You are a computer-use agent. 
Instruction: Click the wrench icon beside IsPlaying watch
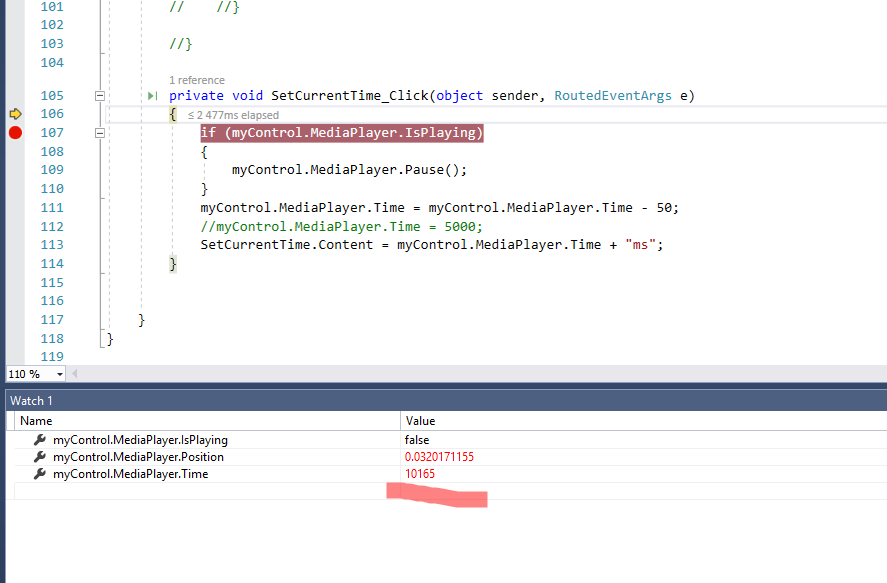38,439
